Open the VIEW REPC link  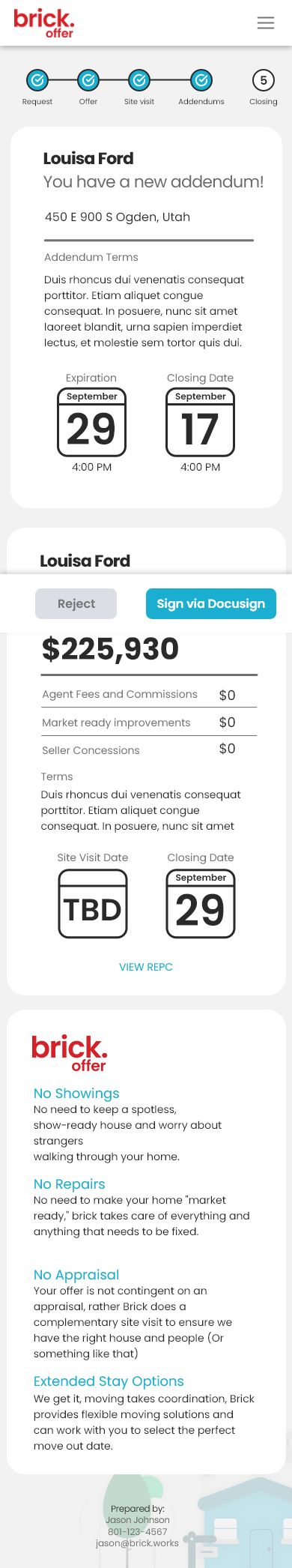146,967
